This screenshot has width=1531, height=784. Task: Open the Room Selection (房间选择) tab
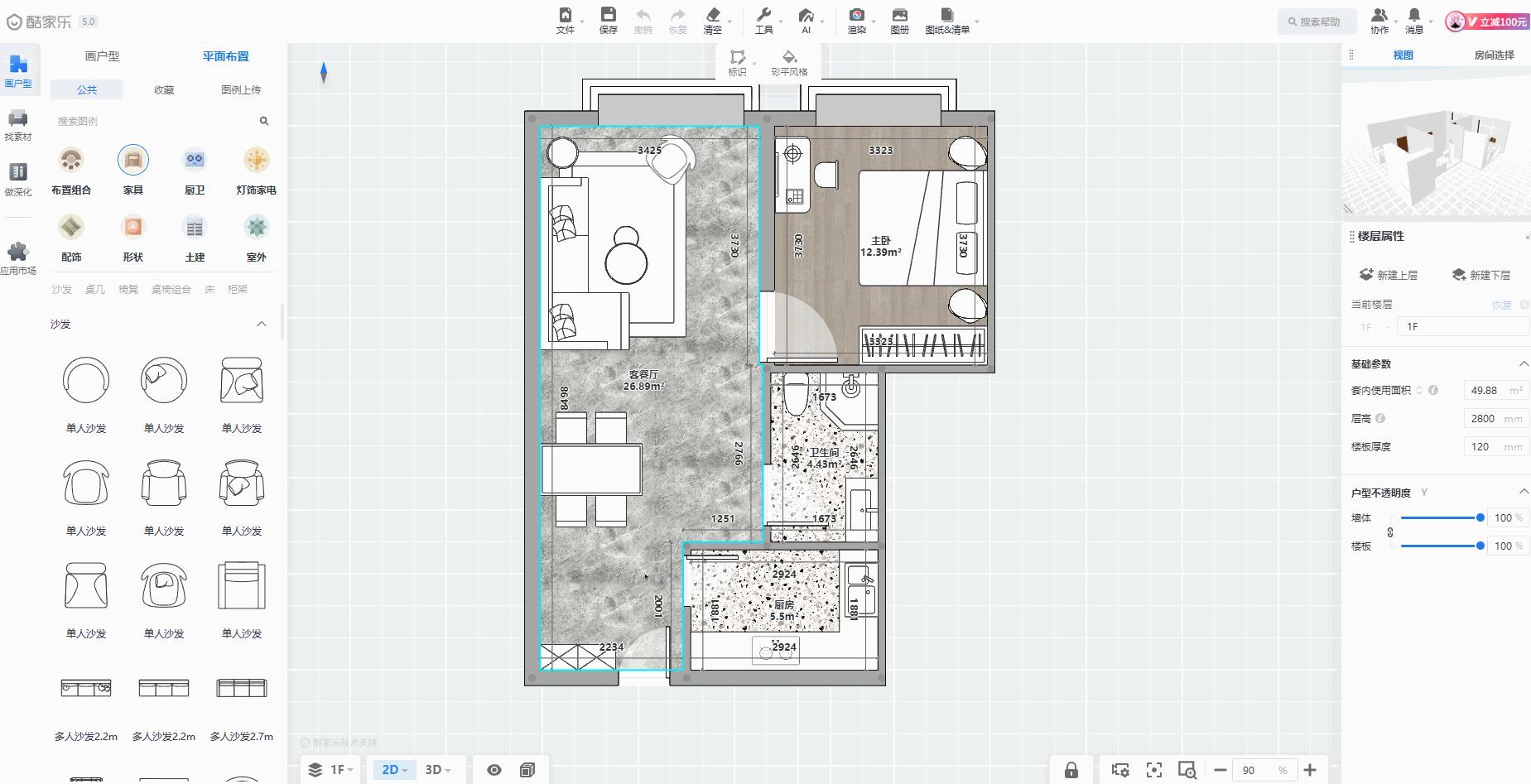click(x=1494, y=55)
